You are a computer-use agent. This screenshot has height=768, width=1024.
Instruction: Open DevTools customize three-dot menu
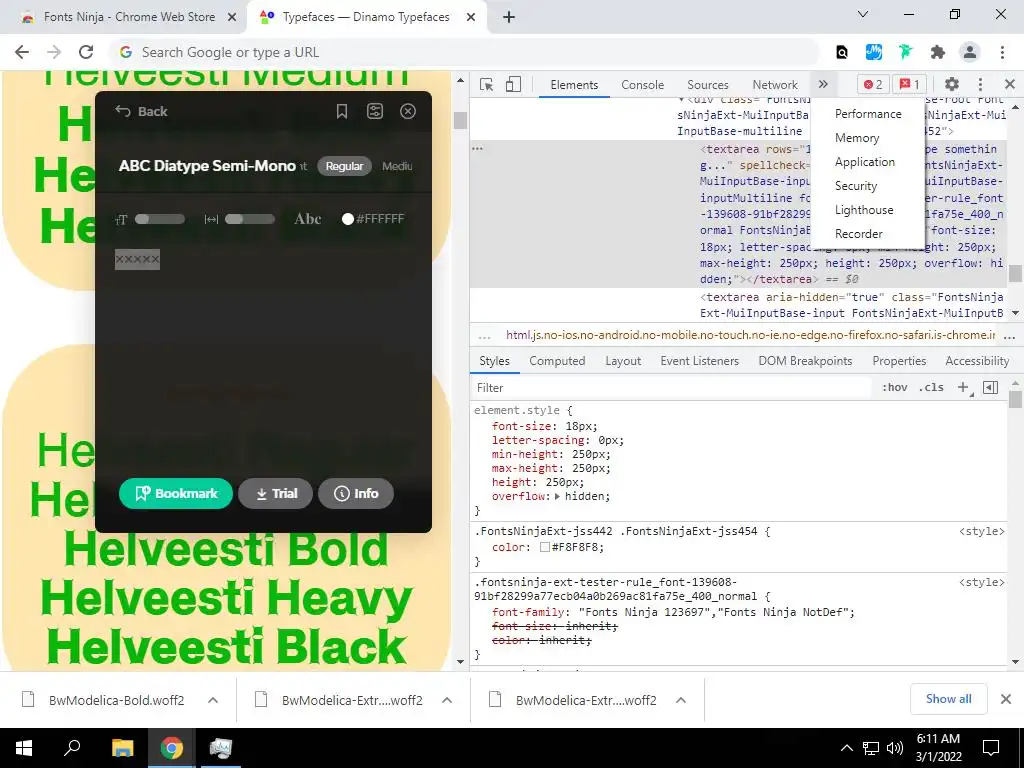980,84
